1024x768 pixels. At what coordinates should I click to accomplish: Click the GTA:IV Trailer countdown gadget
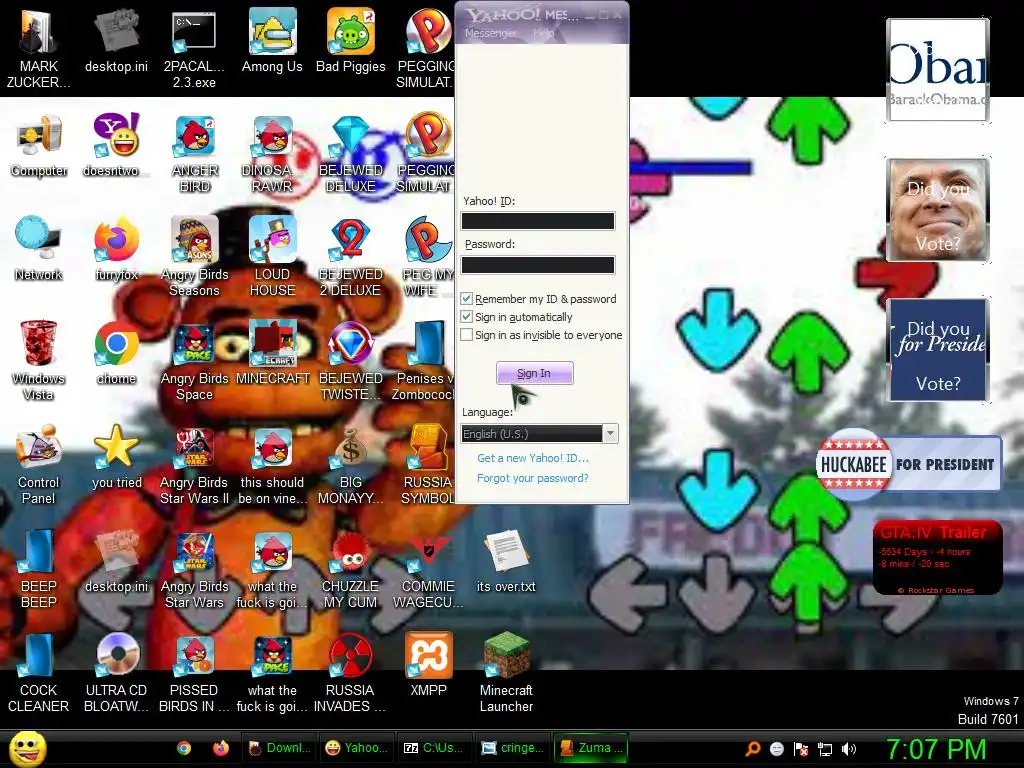937,558
